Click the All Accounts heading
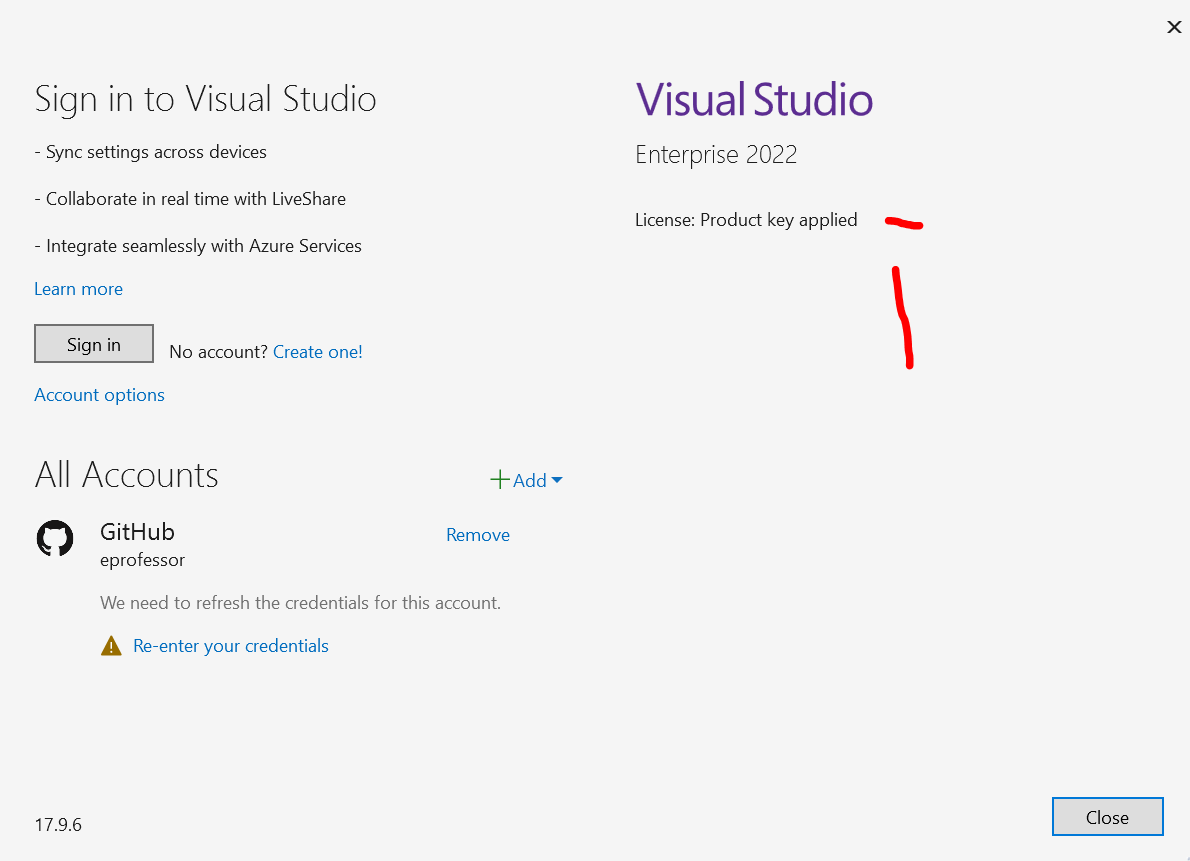The height and width of the screenshot is (861, 1190). point(126,475)
